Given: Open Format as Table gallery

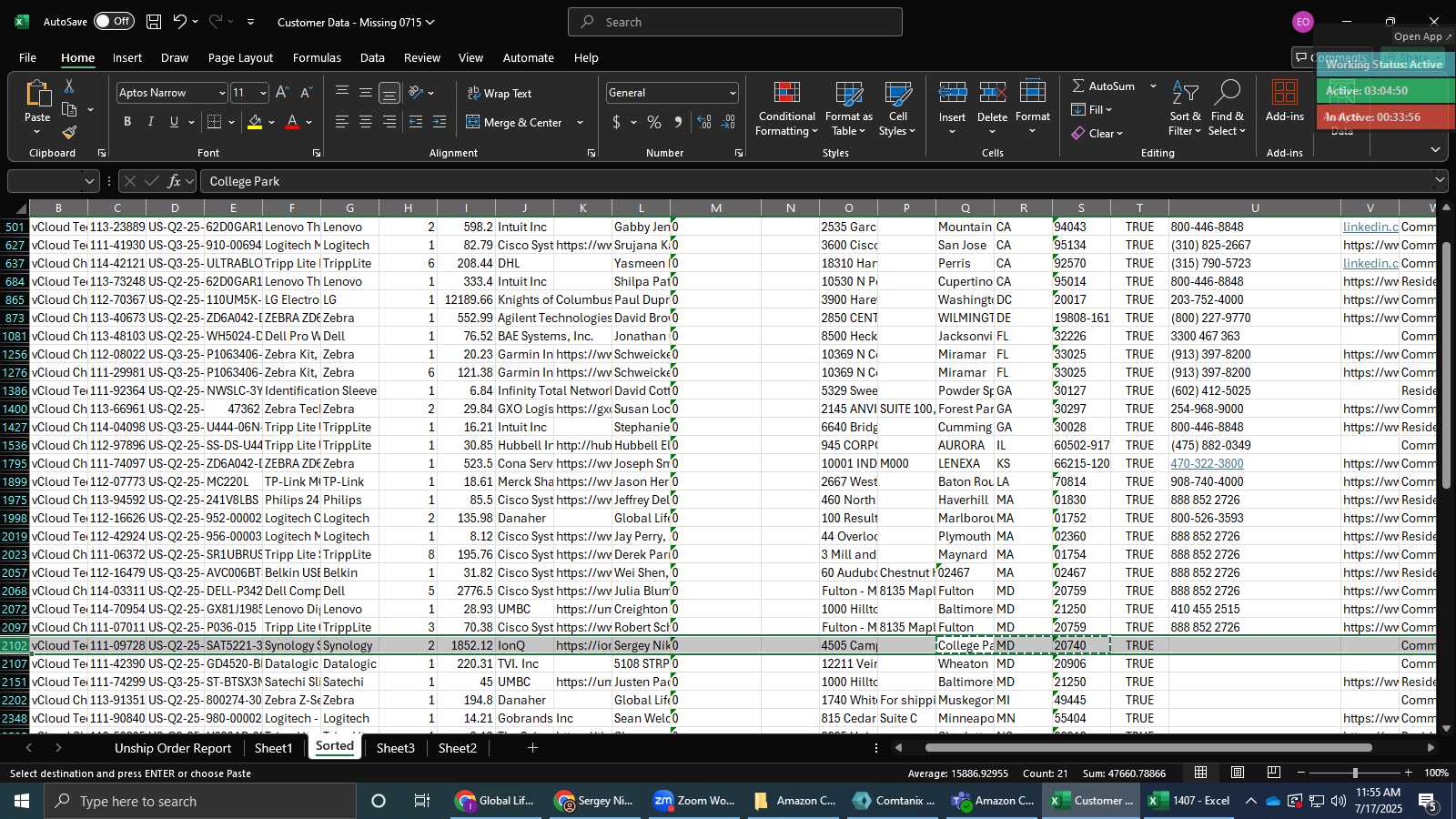Looking at the screenshot, I should 848,109.
